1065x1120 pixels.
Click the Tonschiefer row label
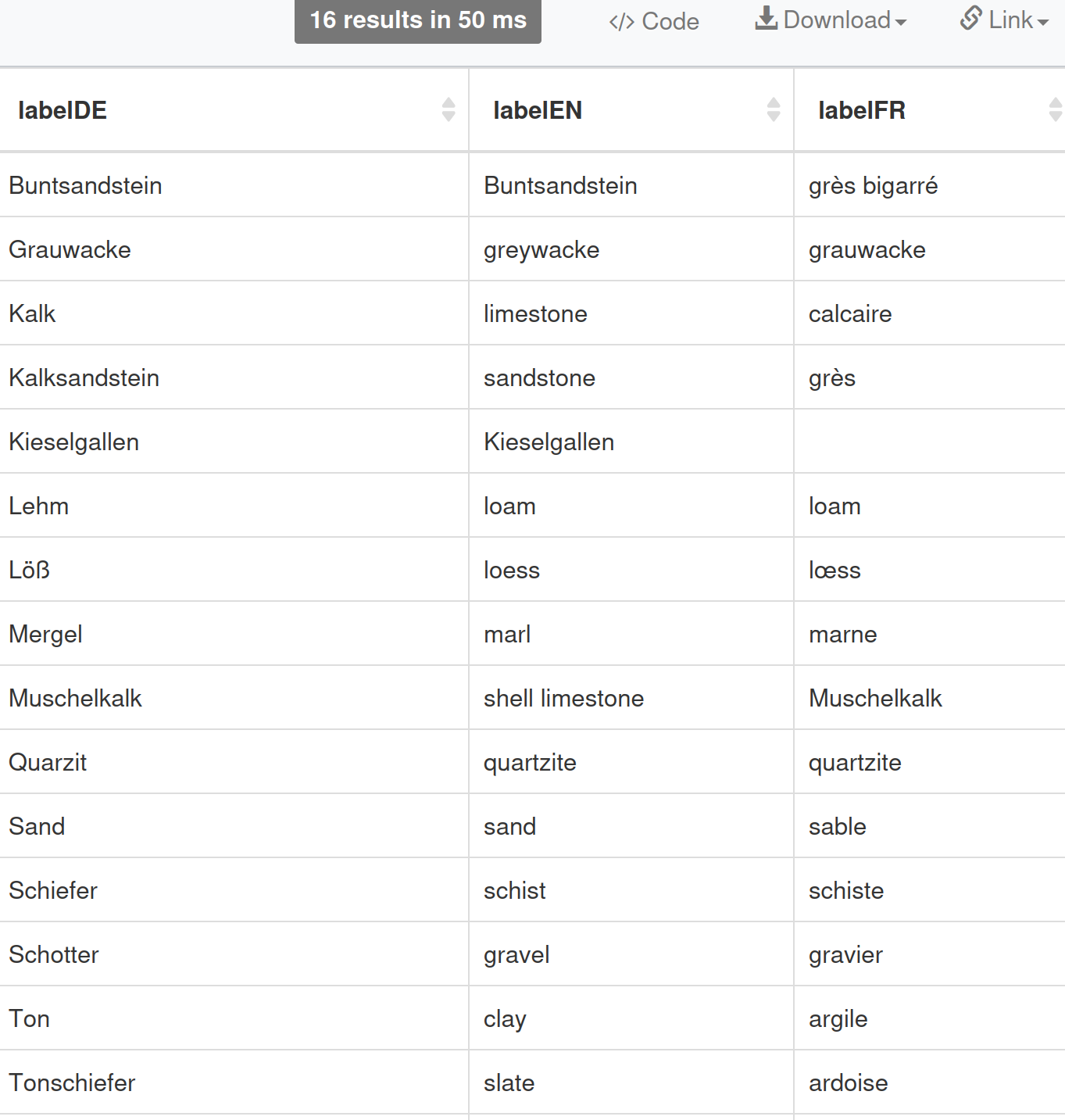[72, 1083]
